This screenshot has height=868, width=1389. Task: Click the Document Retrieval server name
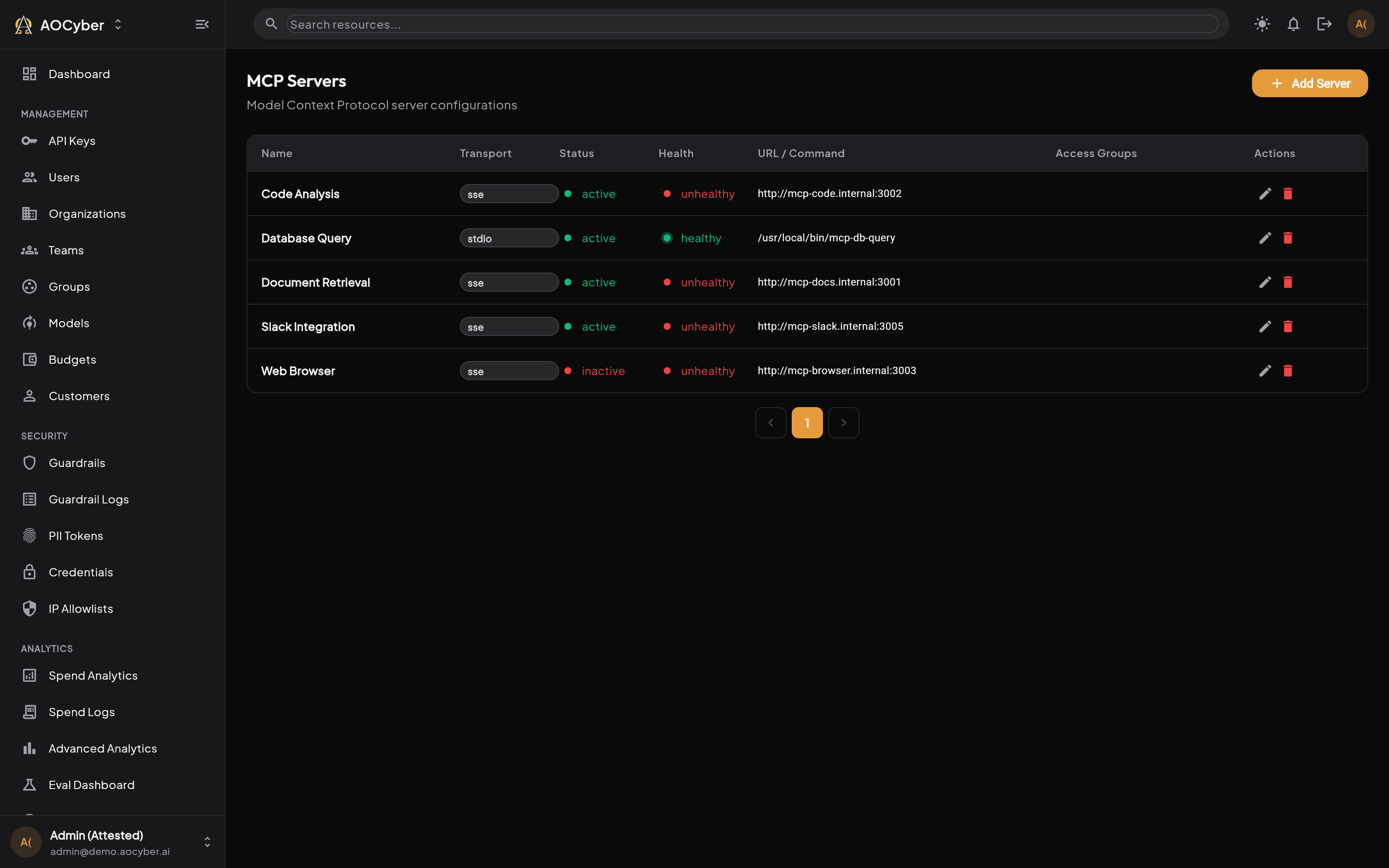315,283
